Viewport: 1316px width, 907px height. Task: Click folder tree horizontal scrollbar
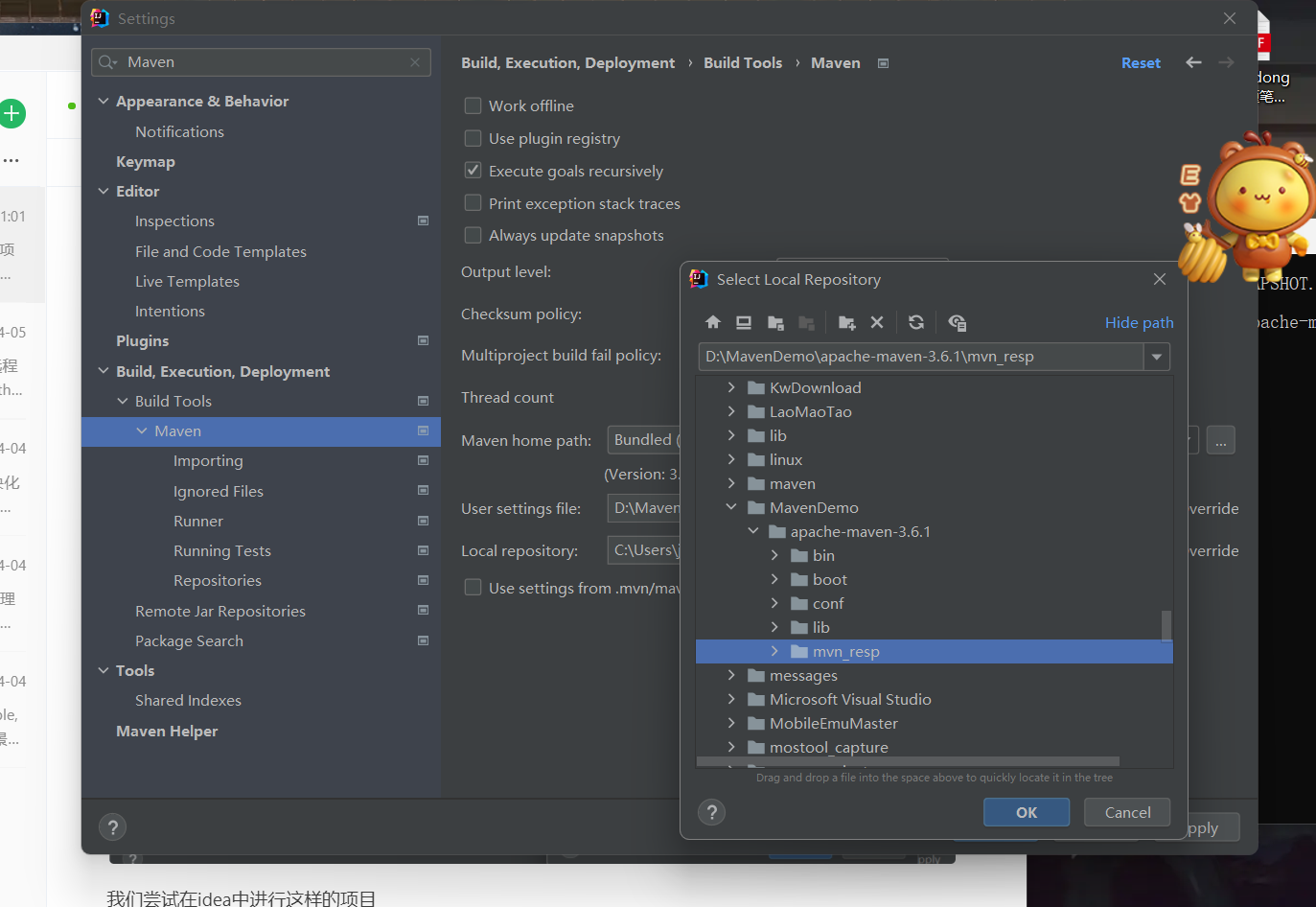point(908,761)
